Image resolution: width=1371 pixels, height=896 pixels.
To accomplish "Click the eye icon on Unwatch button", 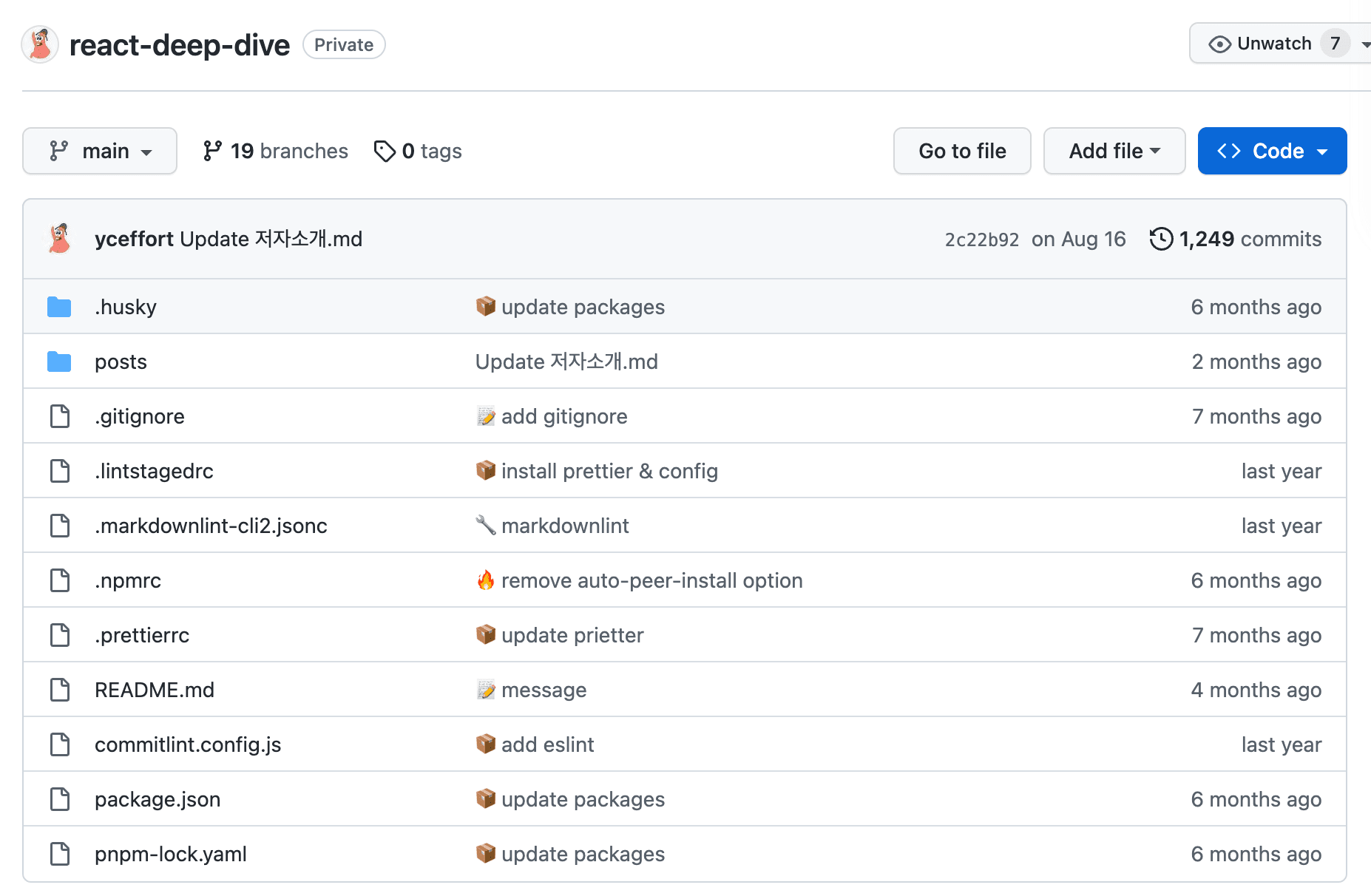I will point(1219,43).
